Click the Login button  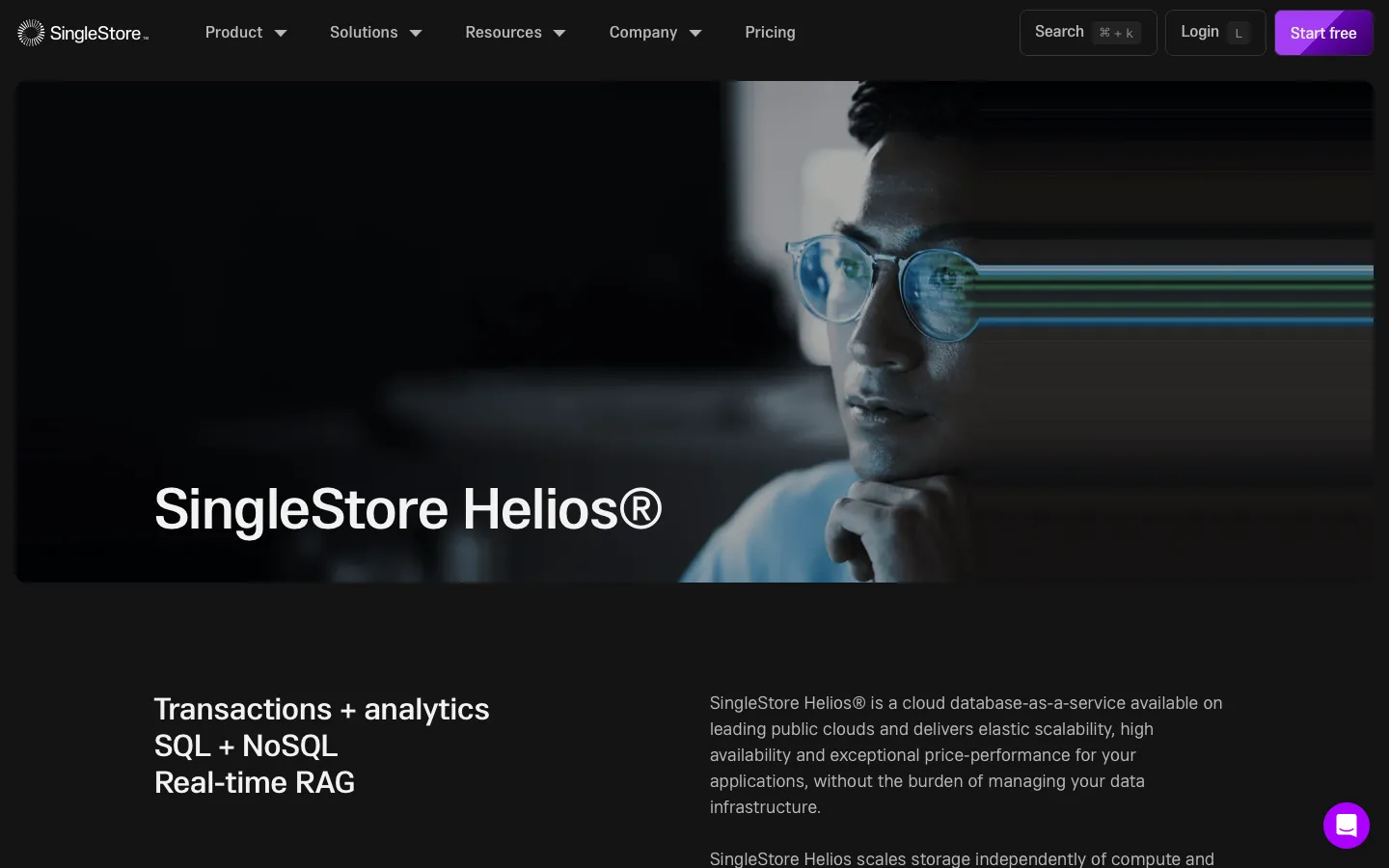tap(1215, 33)
